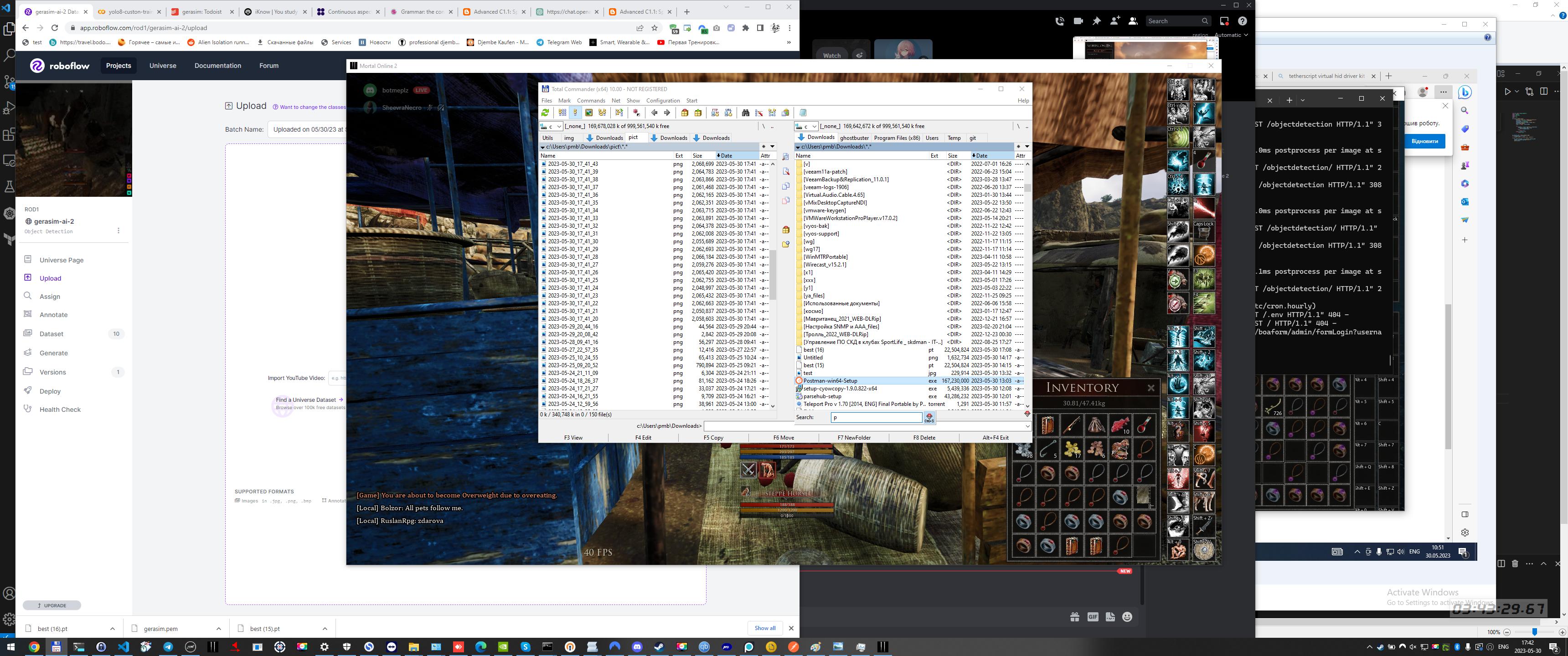Click the F5 Copy button
1568x656 pixels.
coord(713,437)
